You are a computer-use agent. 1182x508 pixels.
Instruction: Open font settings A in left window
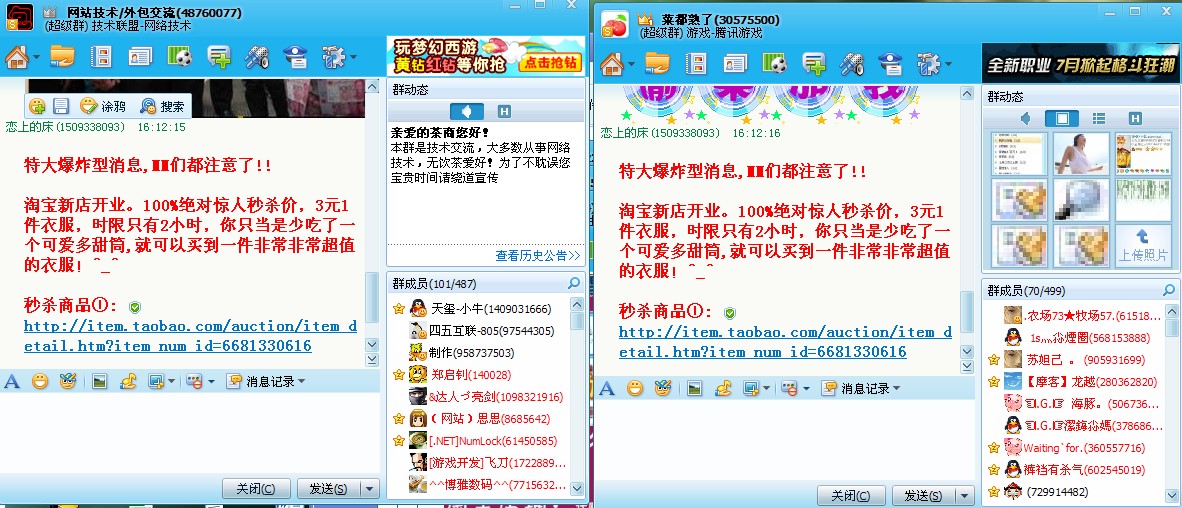pos(11,381)
